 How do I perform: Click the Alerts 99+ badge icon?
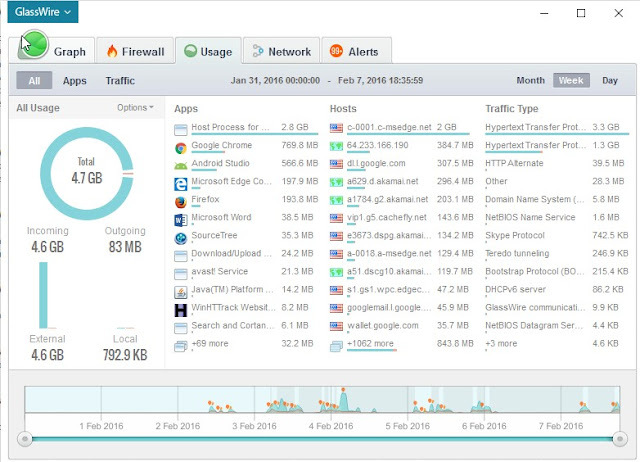[336, 51]
